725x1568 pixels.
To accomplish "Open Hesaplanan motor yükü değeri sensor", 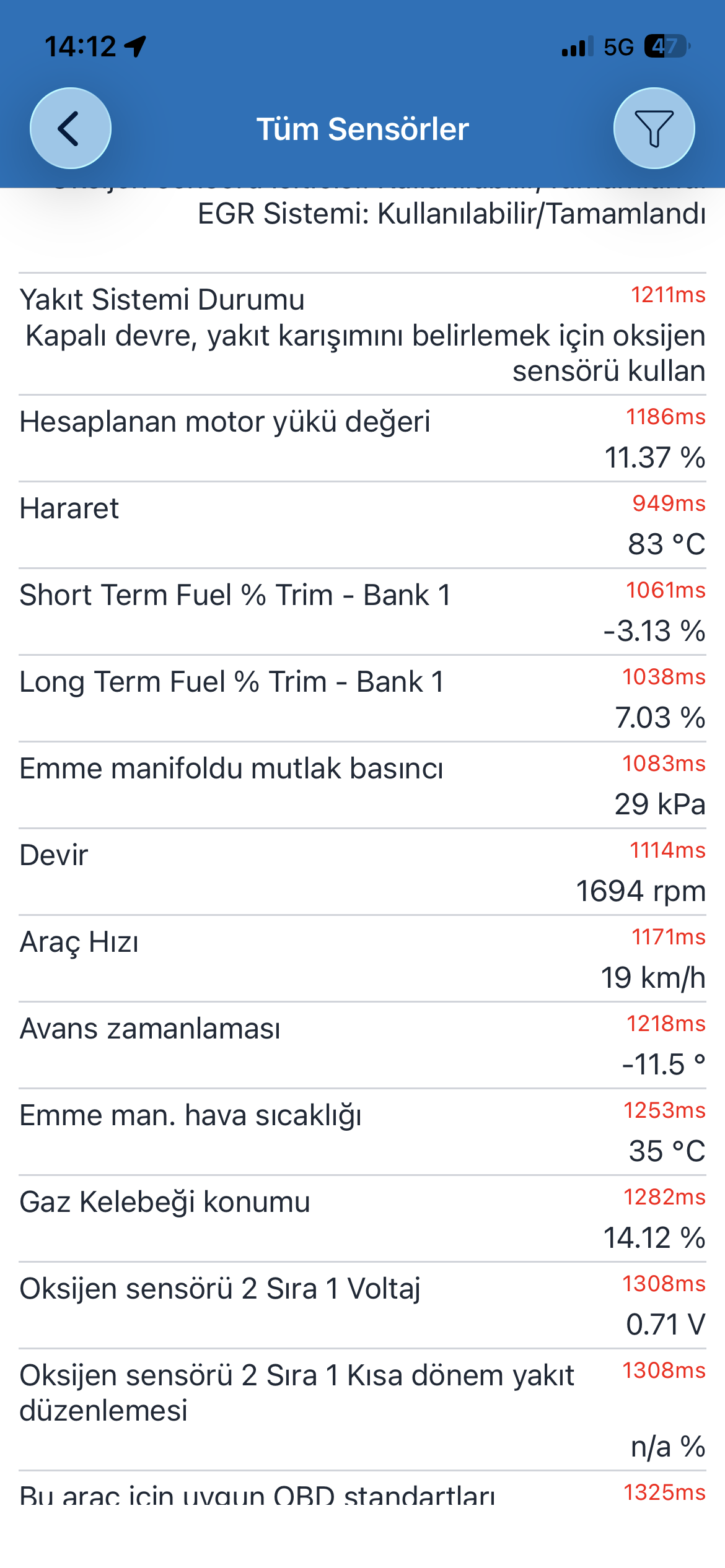I will 362,438.
